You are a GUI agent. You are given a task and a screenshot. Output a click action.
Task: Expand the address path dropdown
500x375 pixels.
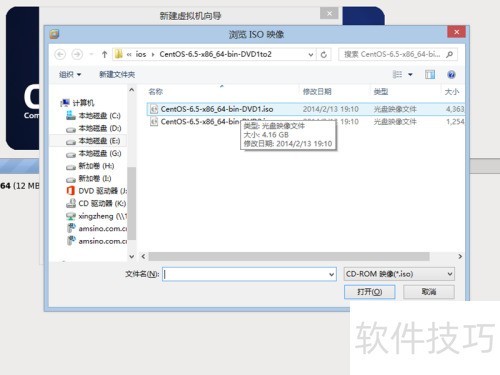coord(311,55)
